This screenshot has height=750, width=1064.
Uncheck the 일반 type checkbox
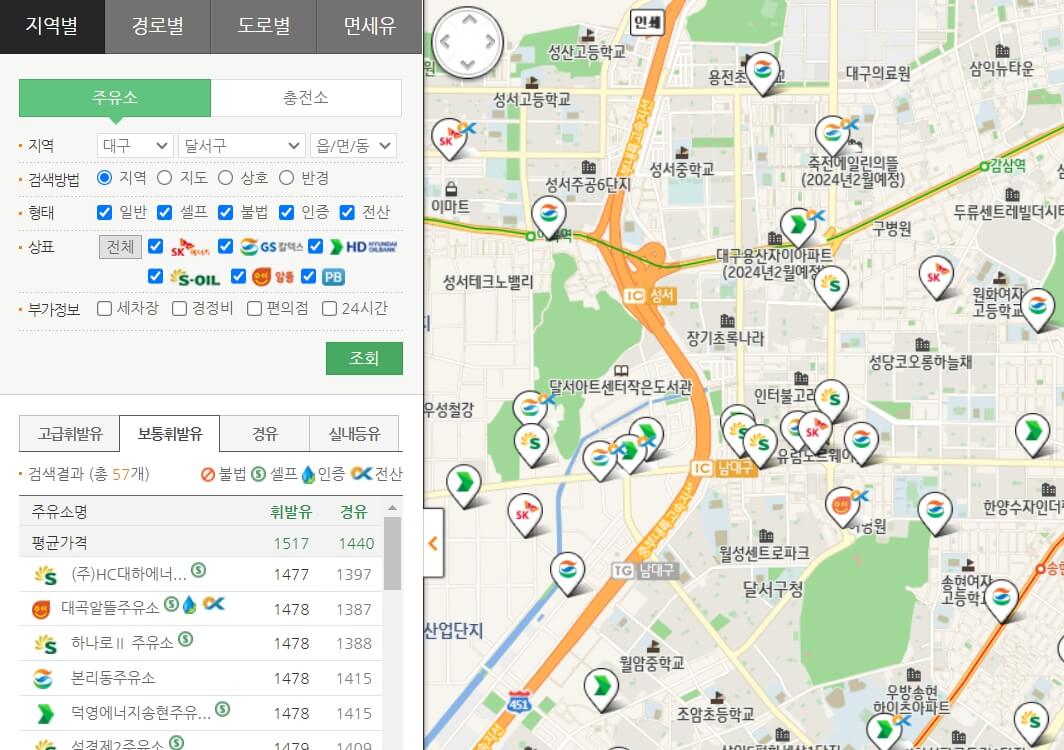(104, 212)
